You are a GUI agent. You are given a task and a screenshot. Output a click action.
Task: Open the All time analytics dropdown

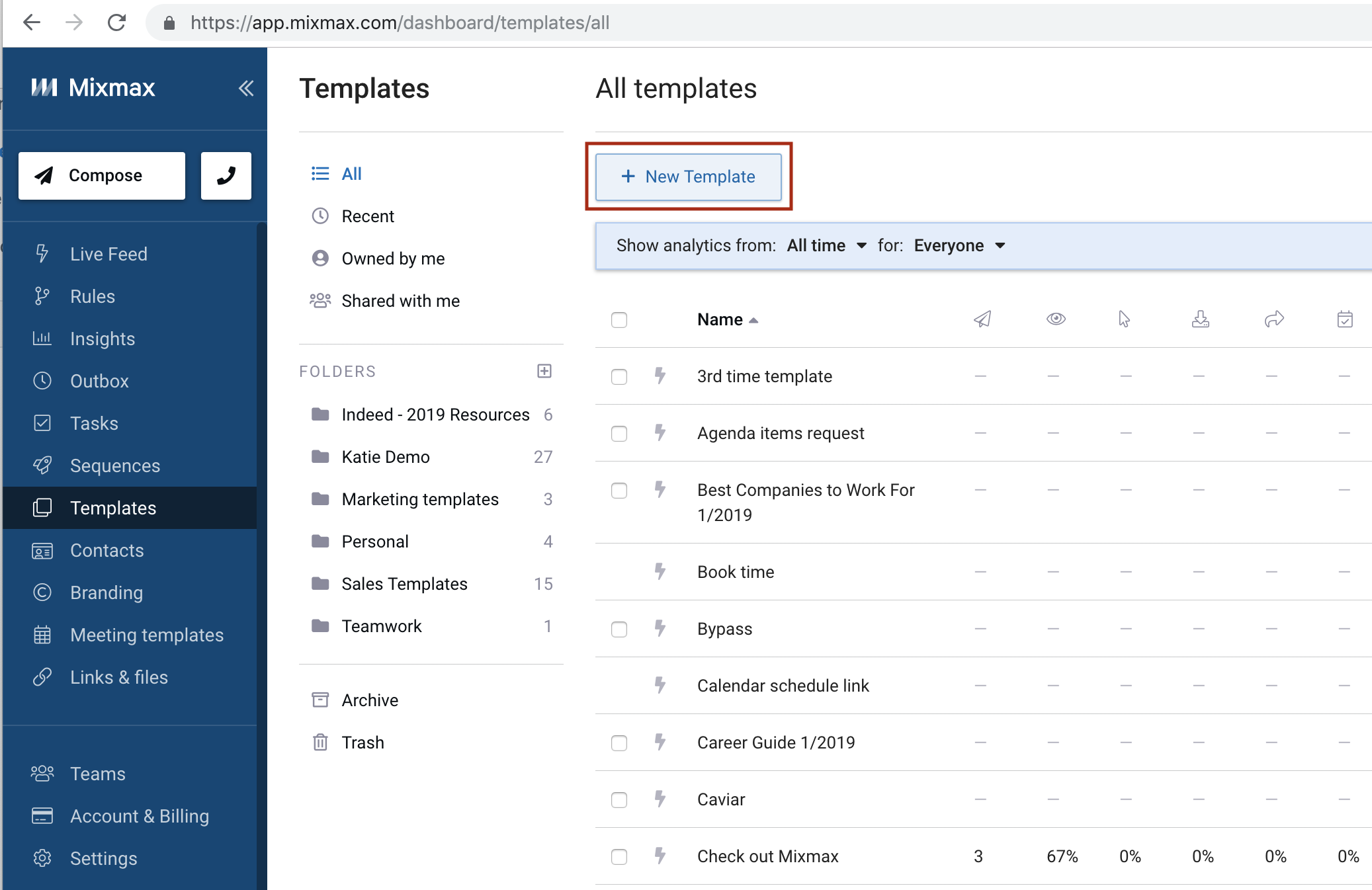[x=827, y=245]
